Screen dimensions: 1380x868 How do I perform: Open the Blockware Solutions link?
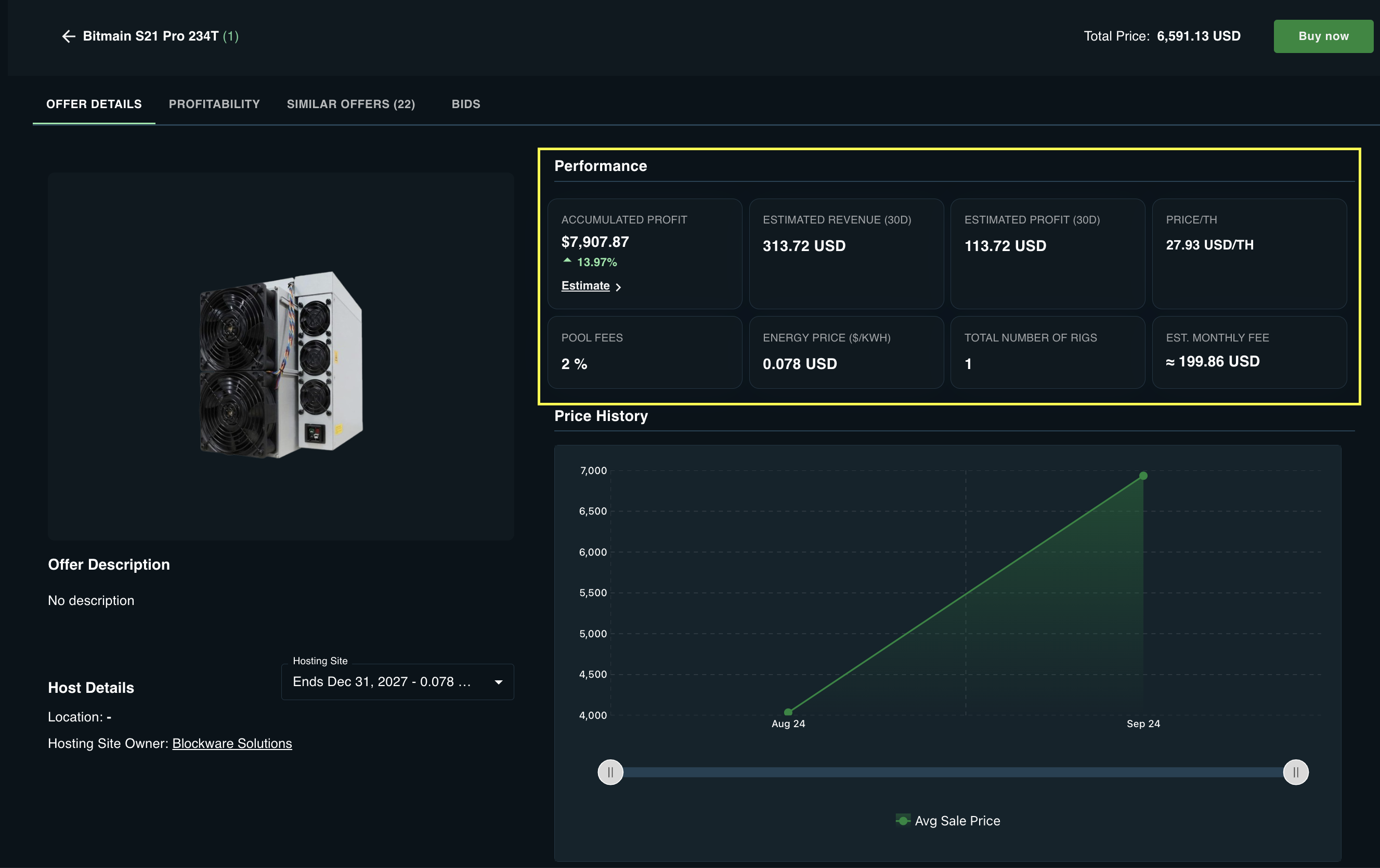231,743
